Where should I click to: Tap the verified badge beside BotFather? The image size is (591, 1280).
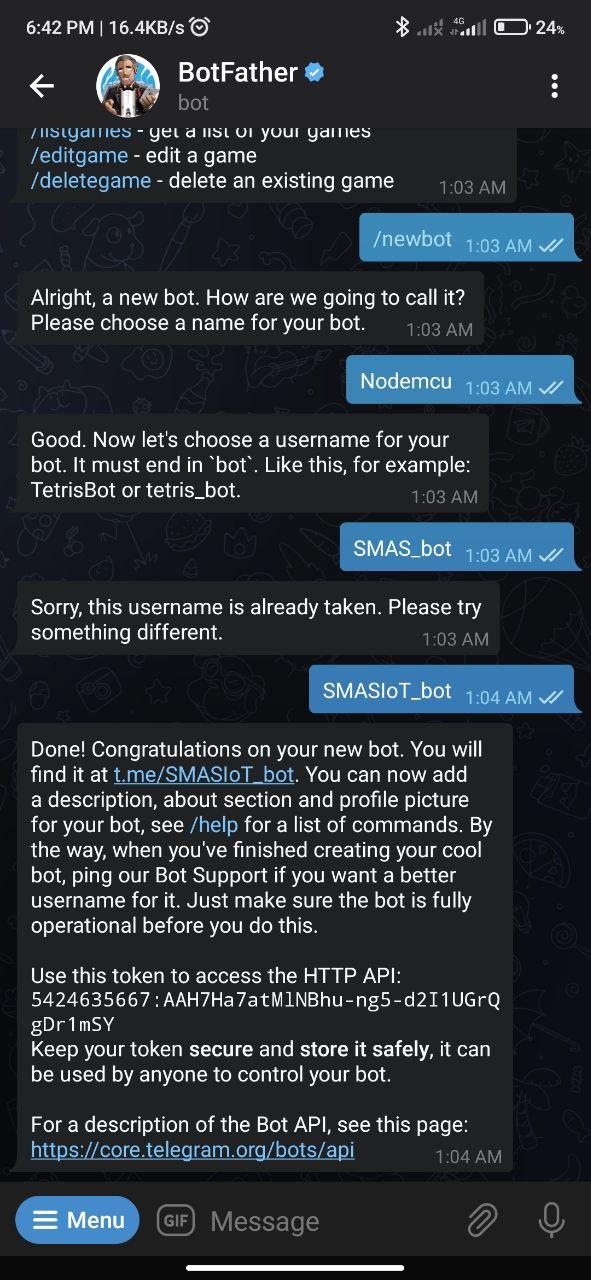(x=313, y=71)
